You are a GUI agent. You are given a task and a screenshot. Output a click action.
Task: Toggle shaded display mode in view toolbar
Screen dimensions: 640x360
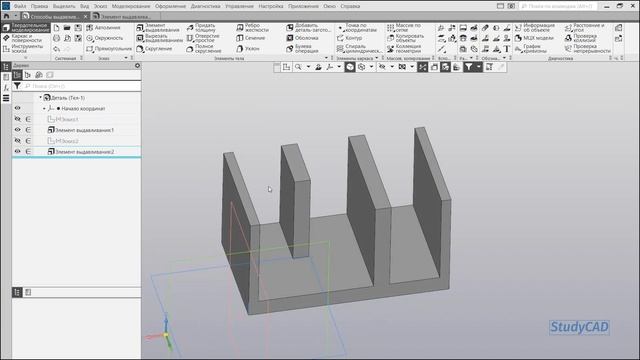tap(350, 67)
